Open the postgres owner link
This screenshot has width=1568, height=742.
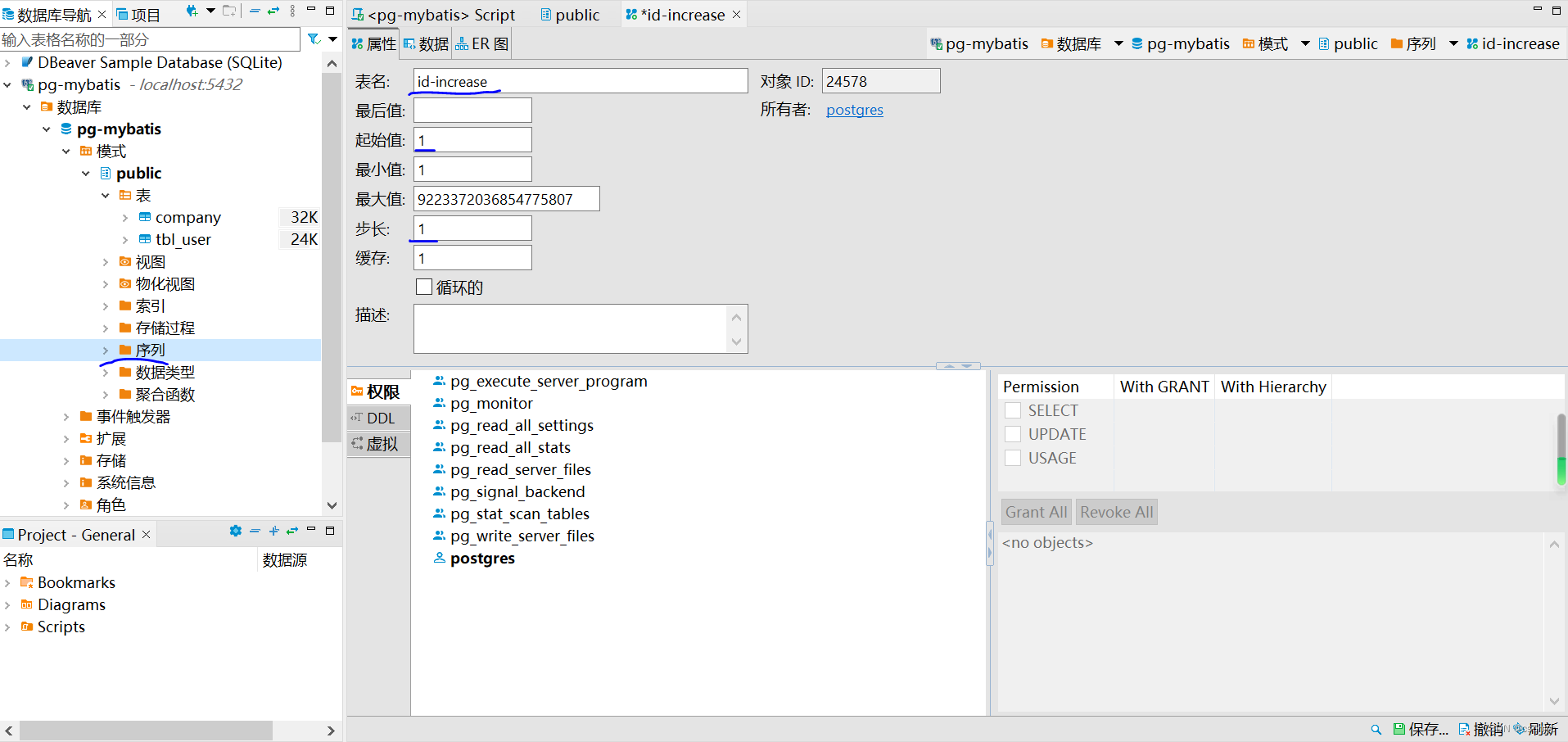[854, 109]
